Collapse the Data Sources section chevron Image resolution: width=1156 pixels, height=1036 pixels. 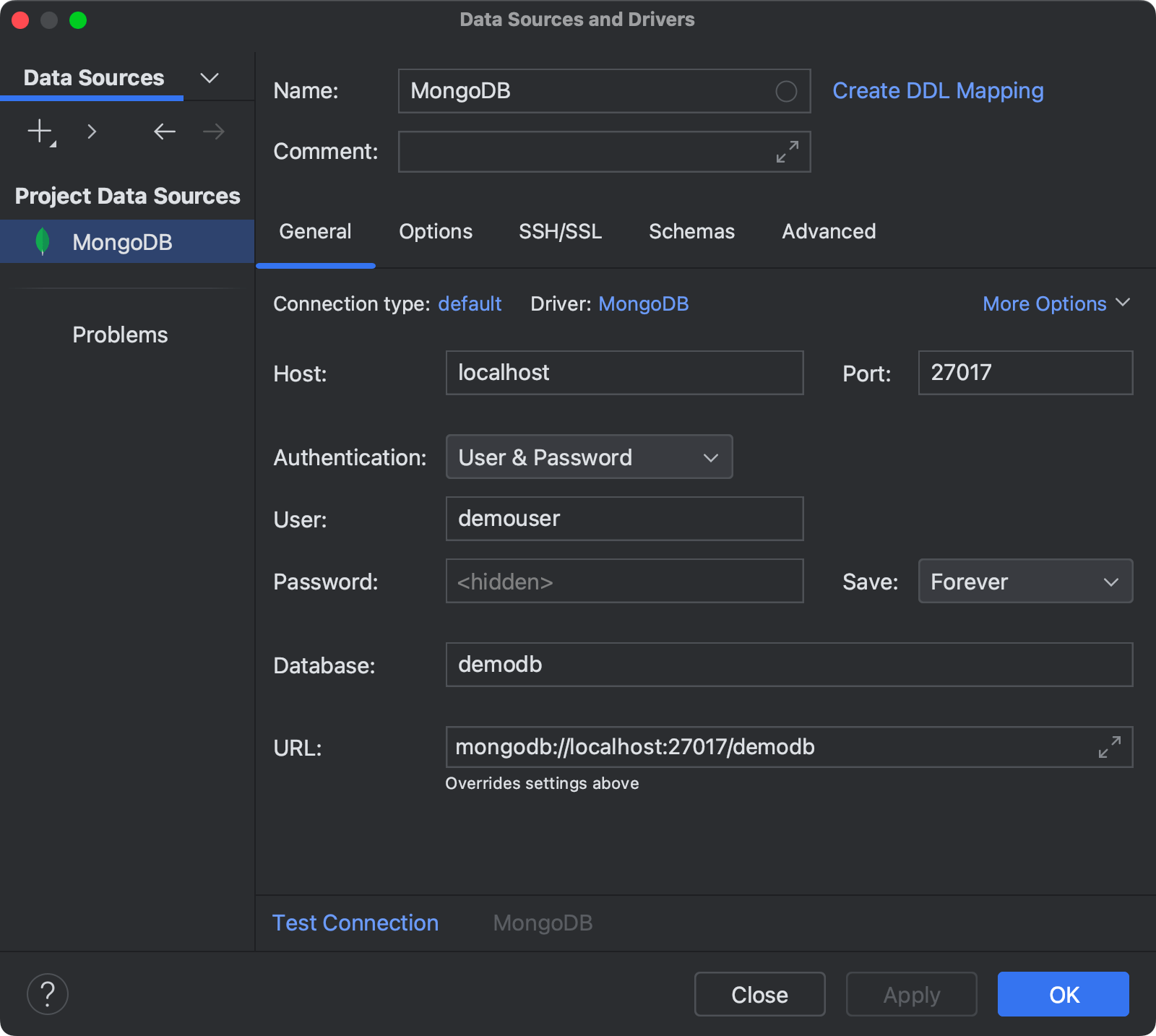click(209, 77)
